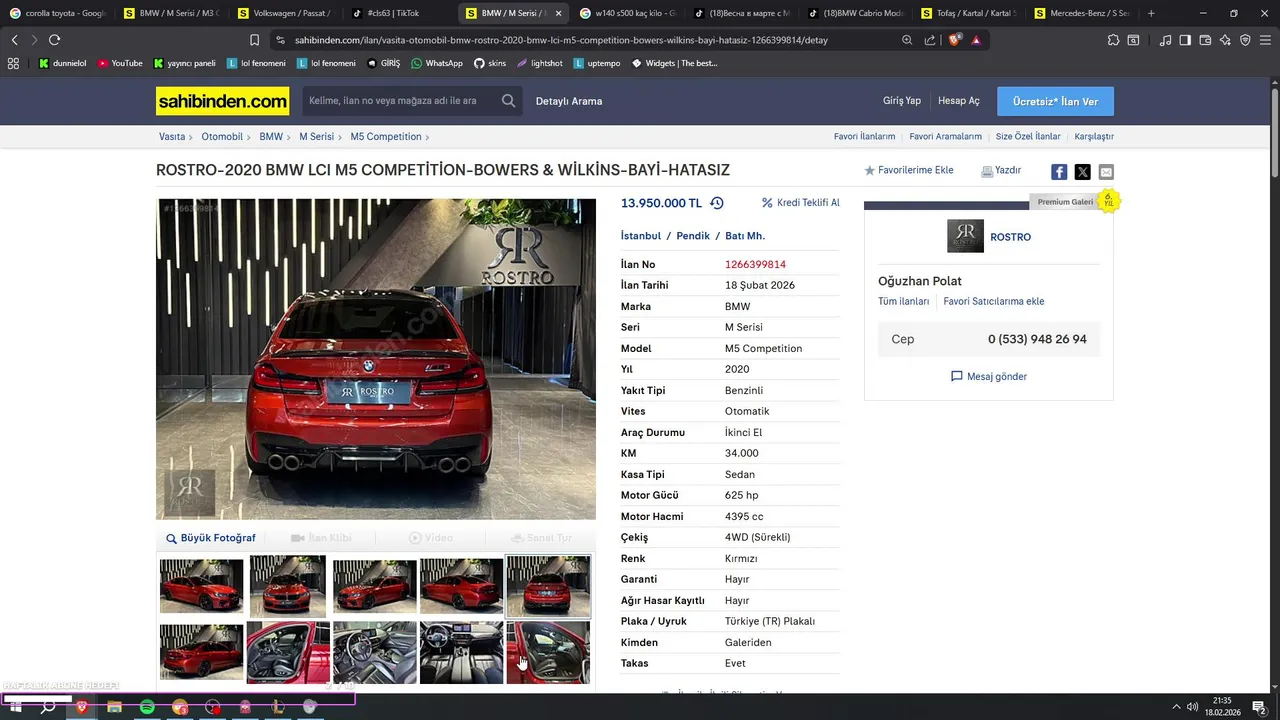The height and width of the screenshot is (720, 1280).
Task: Click Kredi Teklifi Al loan offer link
Action: coord(801,203)
